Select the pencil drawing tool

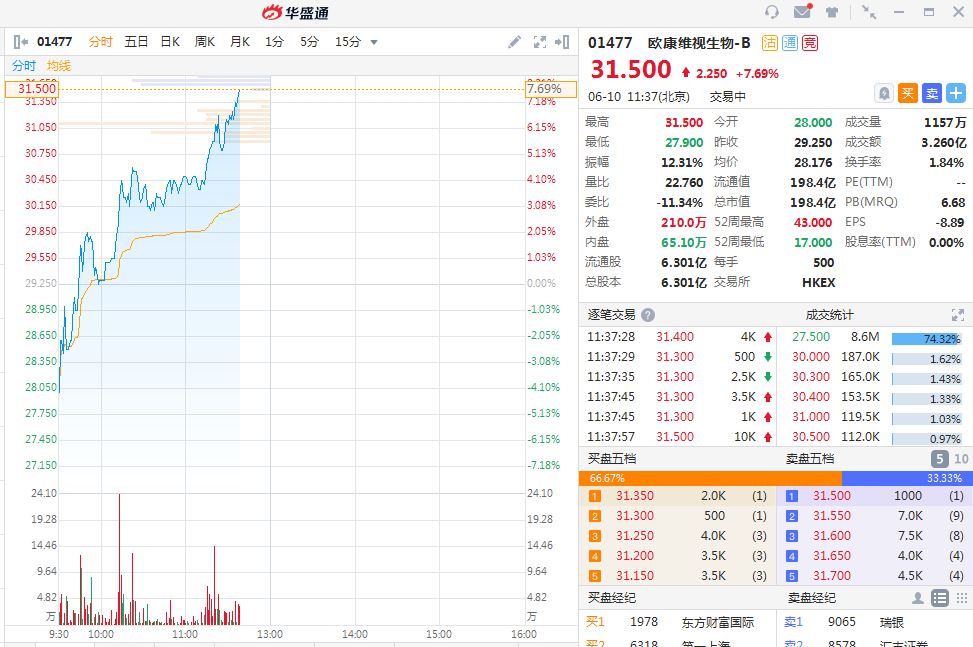[514, 42]
